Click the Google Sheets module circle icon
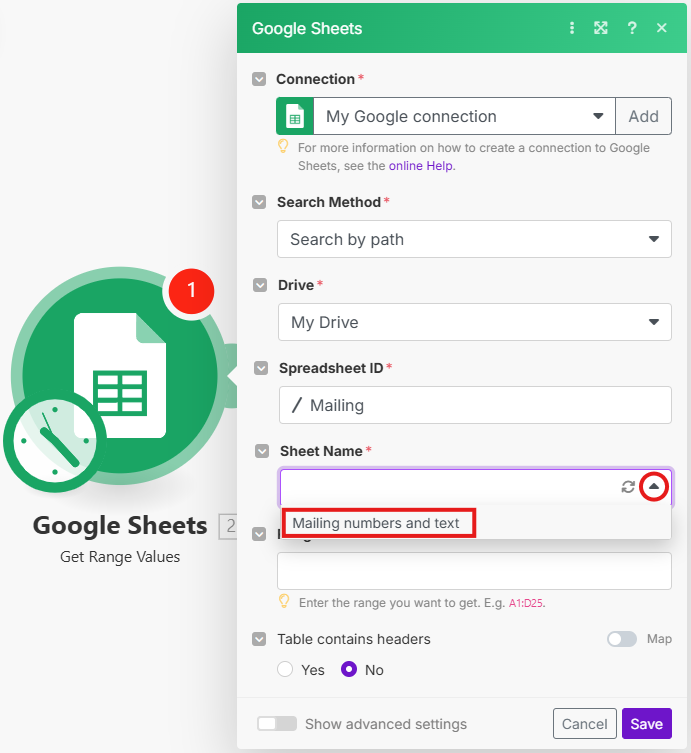Image resolution: width=691 pixels, height=753 pixels. 120,369
